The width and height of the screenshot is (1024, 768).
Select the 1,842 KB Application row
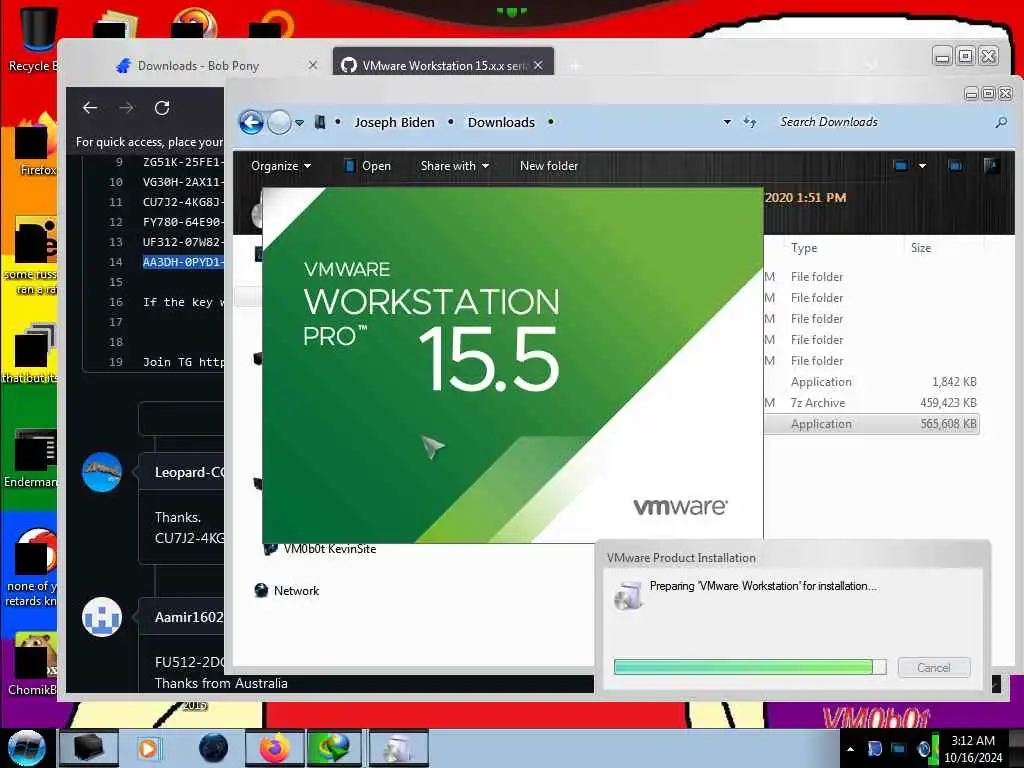[872, 382]
